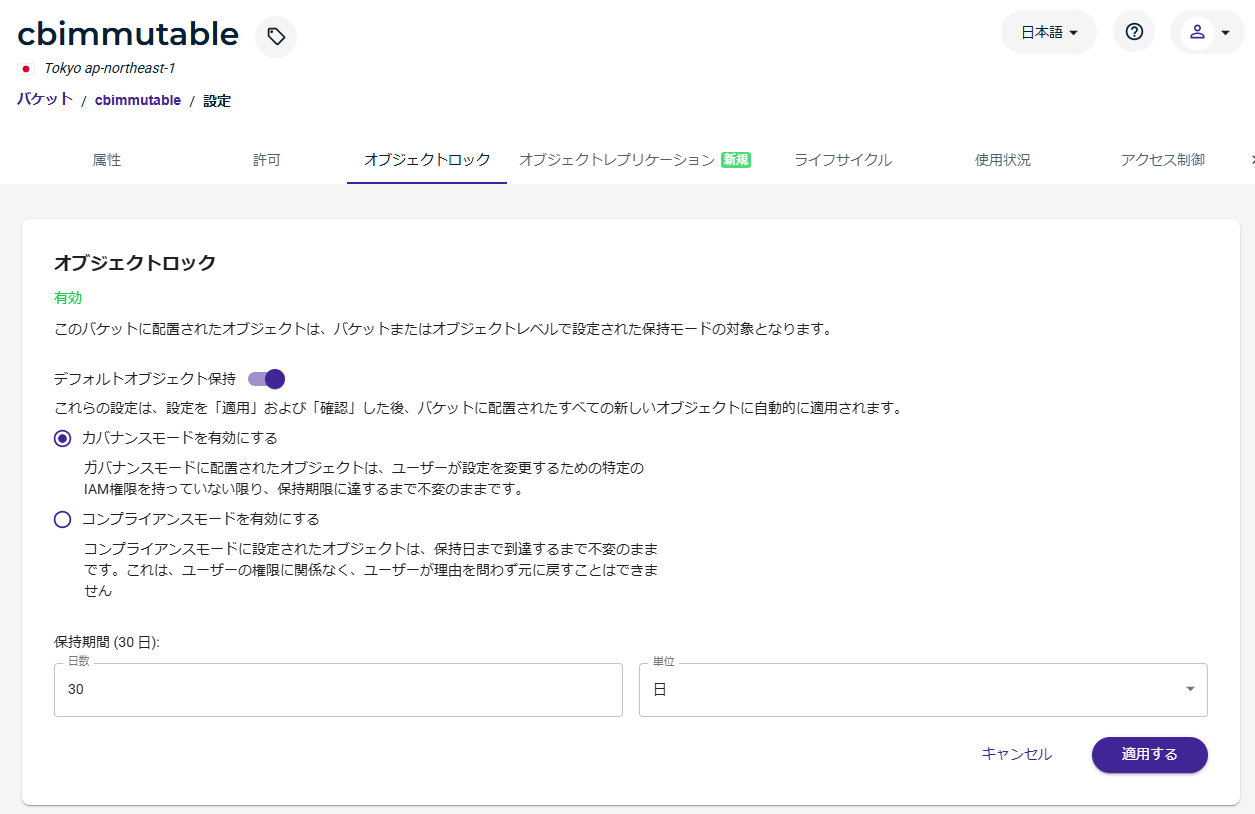The width and height of the screenshot is (1255, 814).
Task: Click the 日数 retention days input field
Action: [x=338, y=690]
